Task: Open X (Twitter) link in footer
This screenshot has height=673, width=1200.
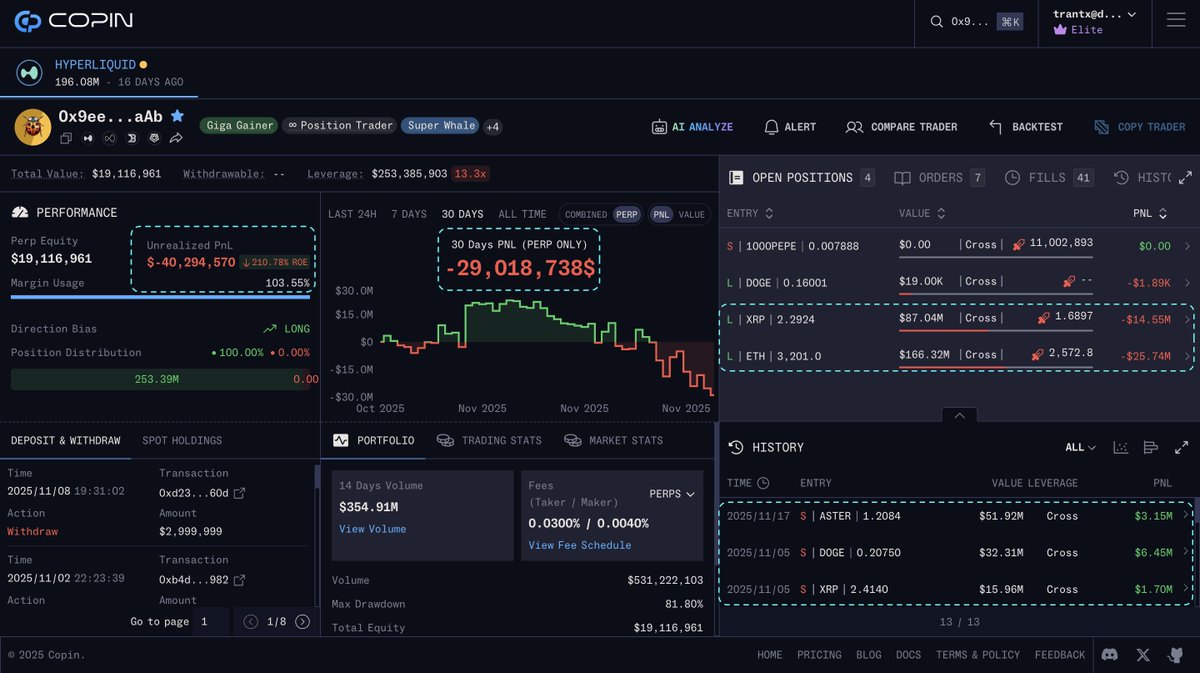Action: point(1143,655)
